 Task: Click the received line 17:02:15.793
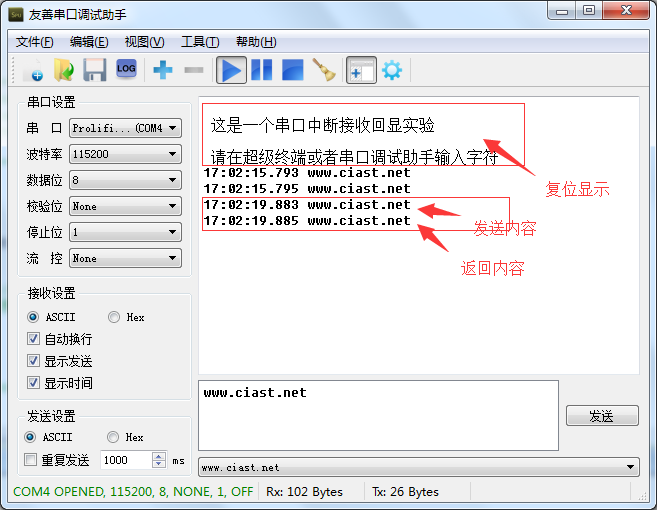(x=307, y=173)
